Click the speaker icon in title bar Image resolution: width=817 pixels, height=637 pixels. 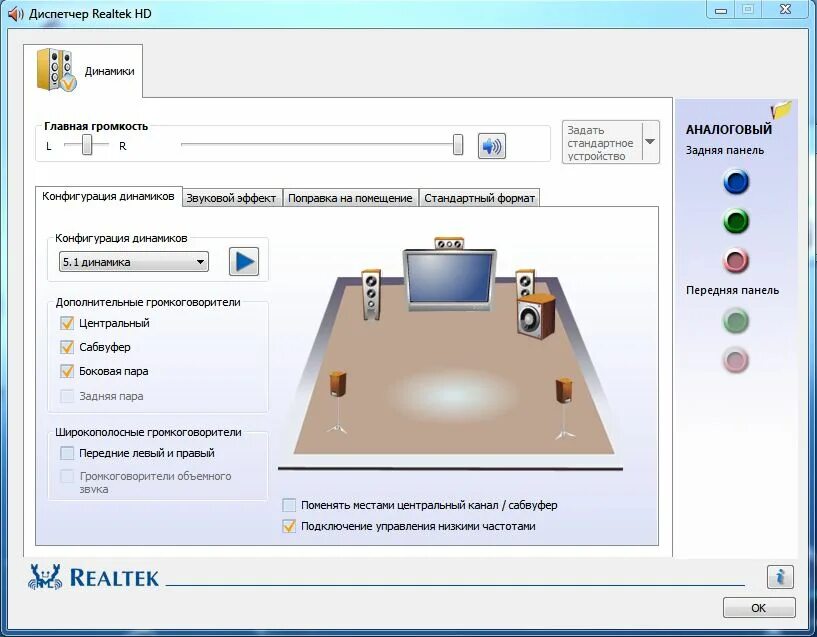[x=16, y=14]
